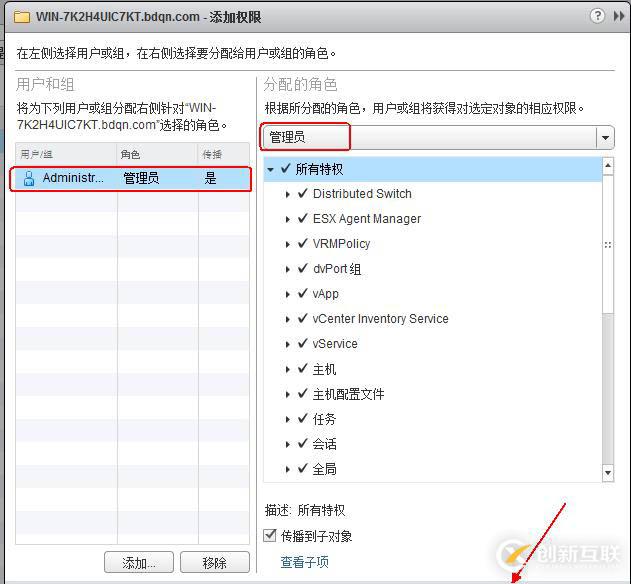Toggle the 任务 checkmark
This screenshot has width=631, height=584.
click(x=303, y=418)
